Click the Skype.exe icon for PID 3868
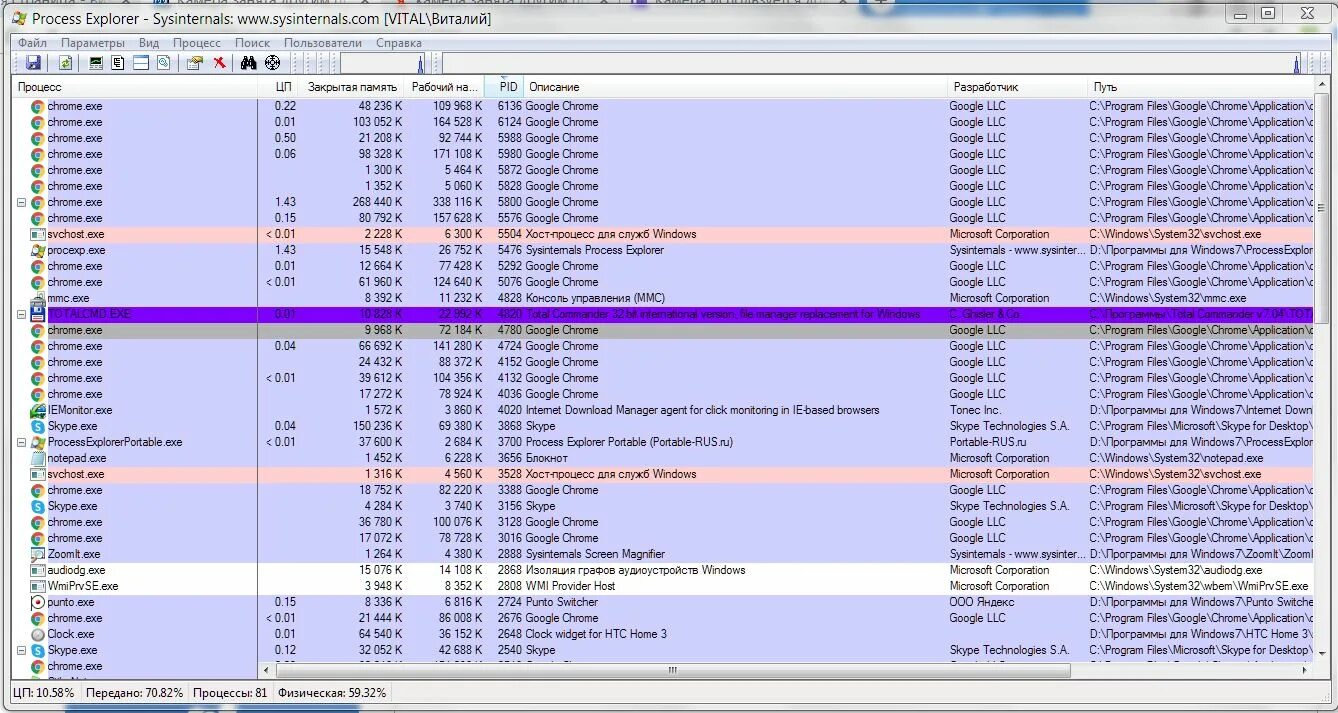Image resolution: width=1338 pixels, height=713 pixels. tap(38, 426)
